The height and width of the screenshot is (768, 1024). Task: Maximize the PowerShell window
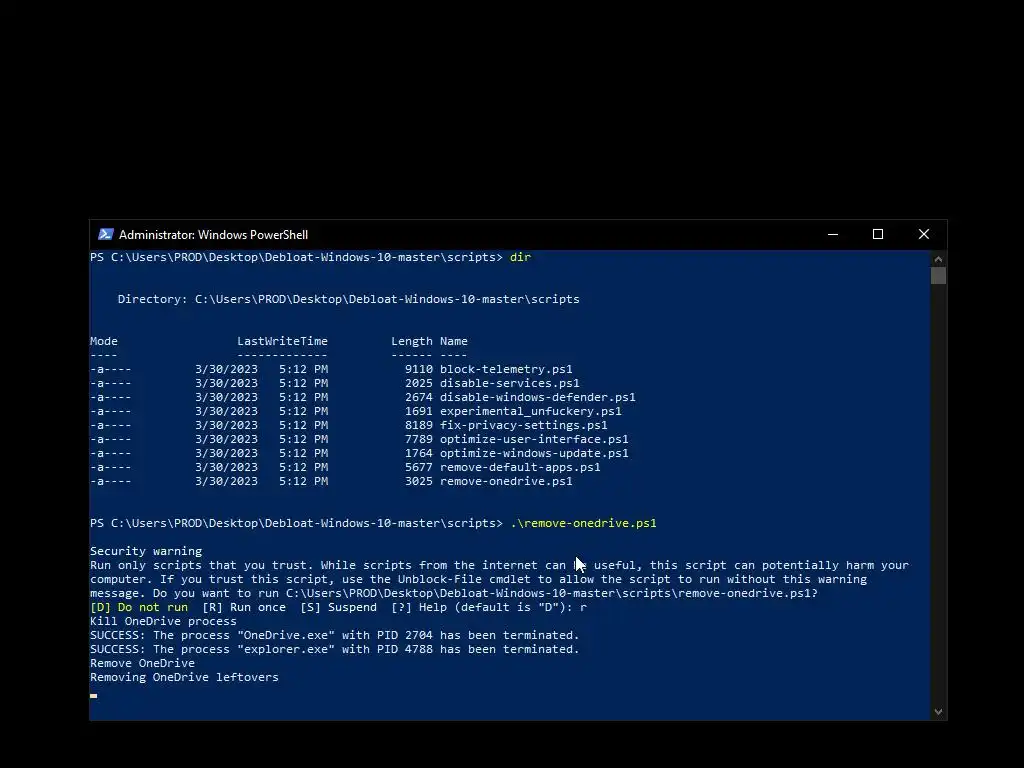click(878, 234)
